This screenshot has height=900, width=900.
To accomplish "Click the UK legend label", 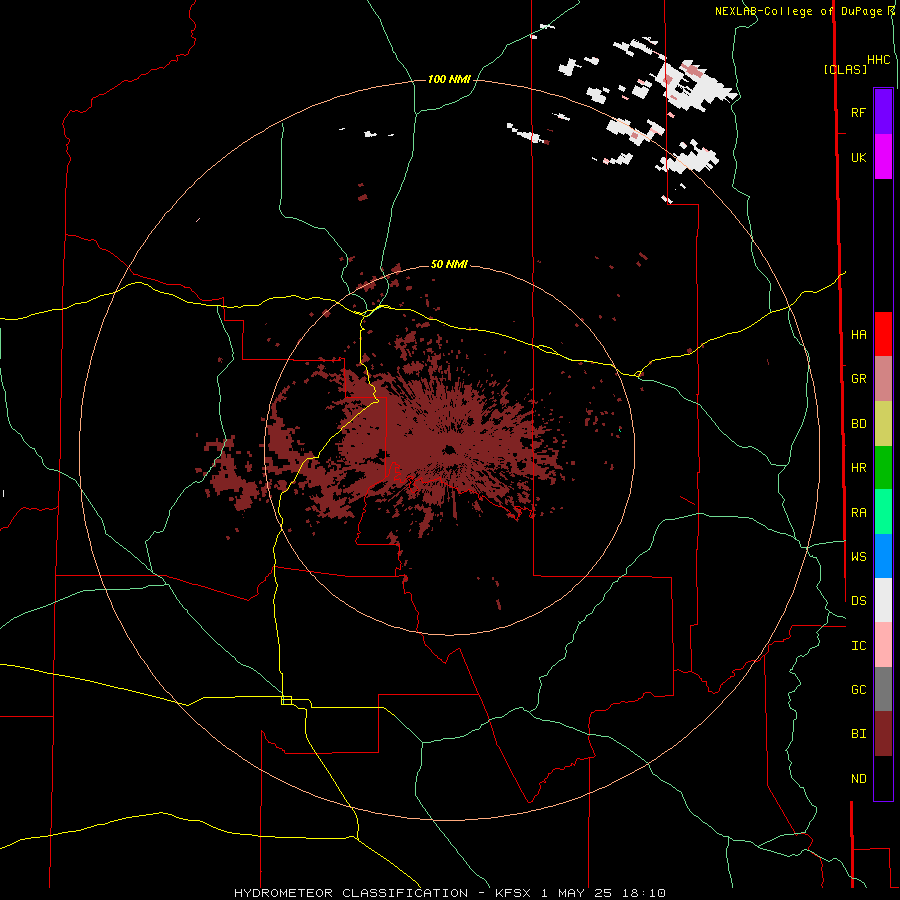I will pos(858,157).
